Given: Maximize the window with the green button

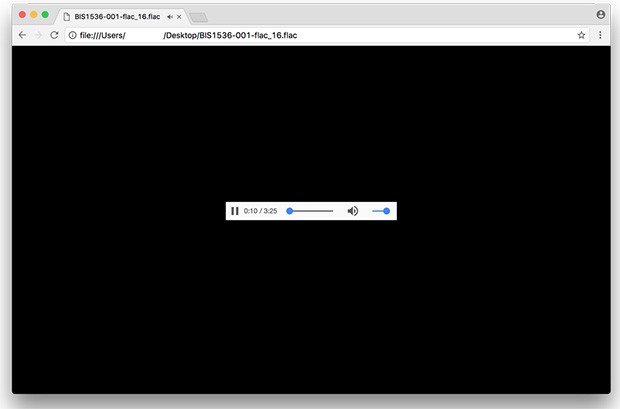Looking at the screenshot, I should (45, 15).
